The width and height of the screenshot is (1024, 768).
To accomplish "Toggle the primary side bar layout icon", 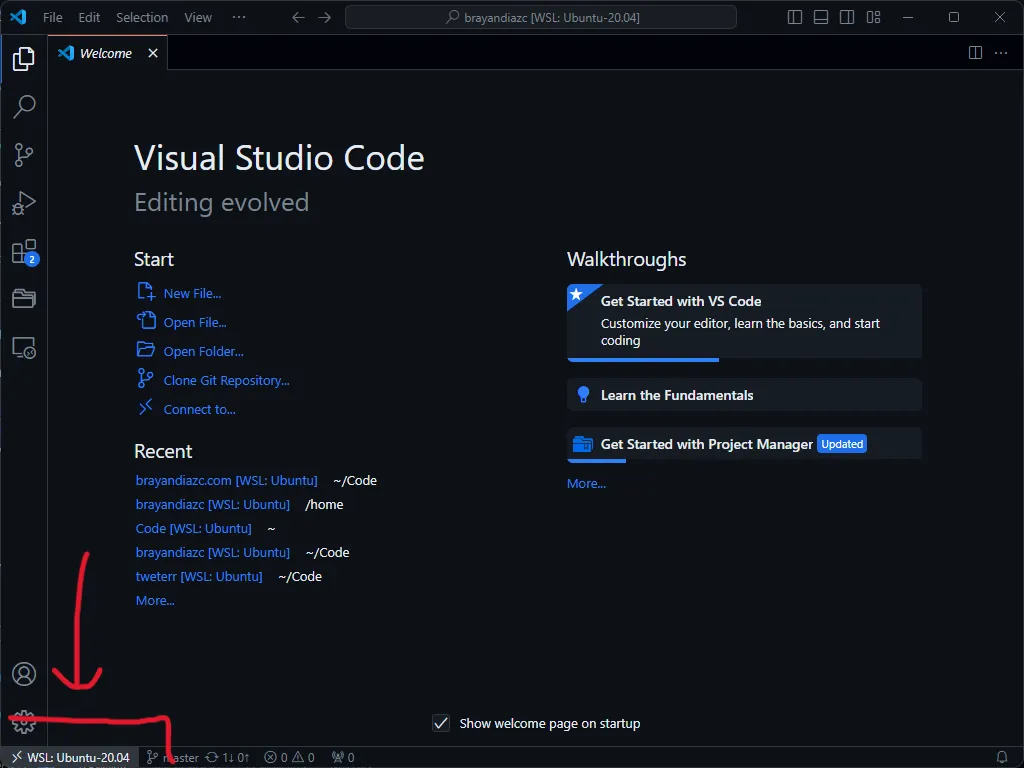I will click(x=795, y=18).
